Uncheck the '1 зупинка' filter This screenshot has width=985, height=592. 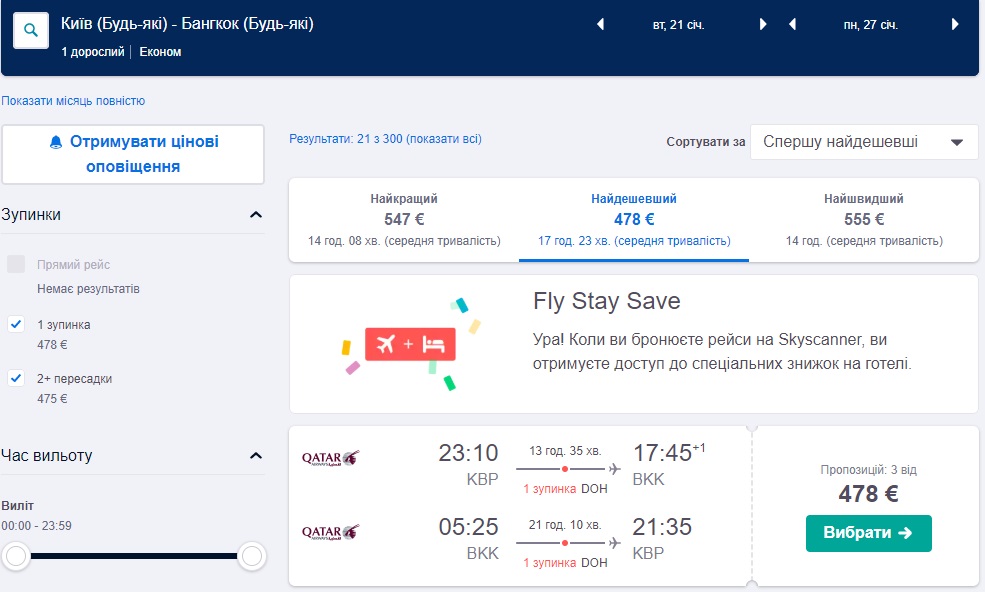16,324
